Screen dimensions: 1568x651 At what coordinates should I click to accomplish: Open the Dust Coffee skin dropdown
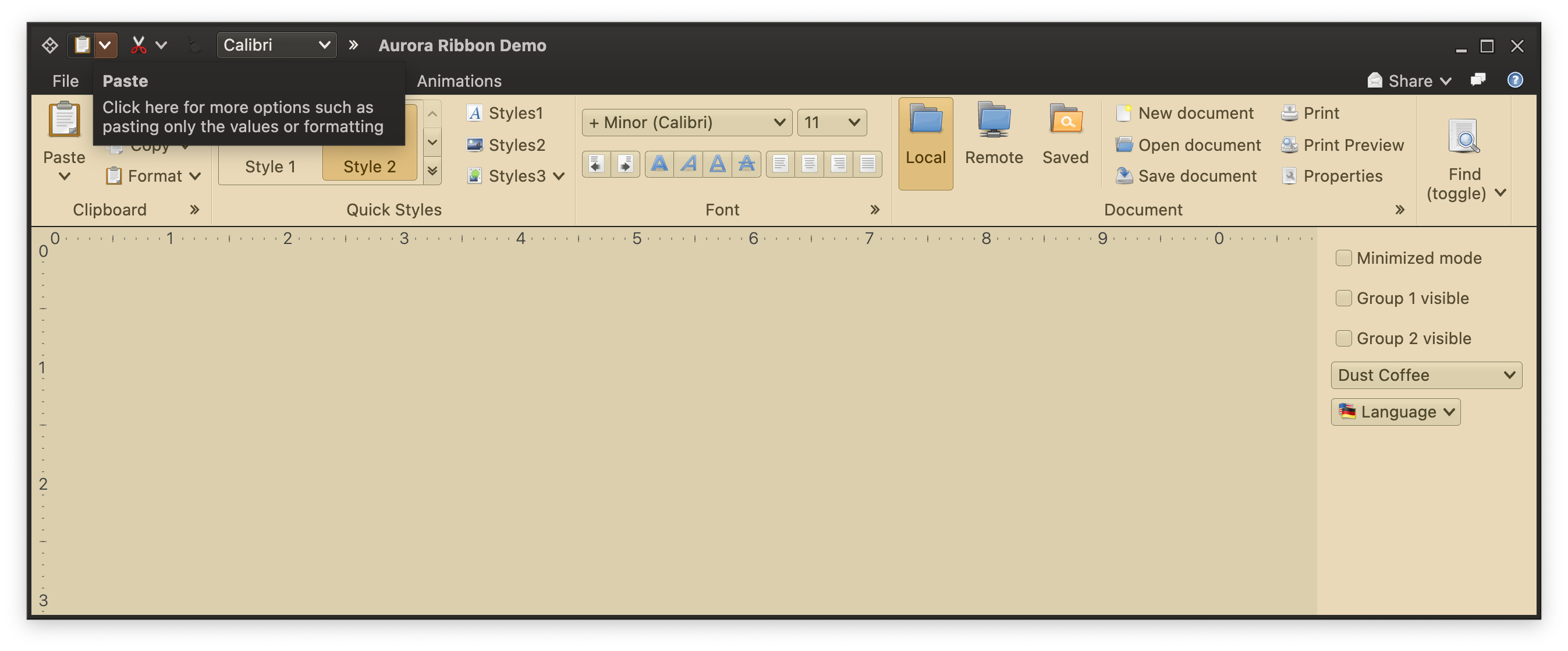click(x=1426, y=375)
